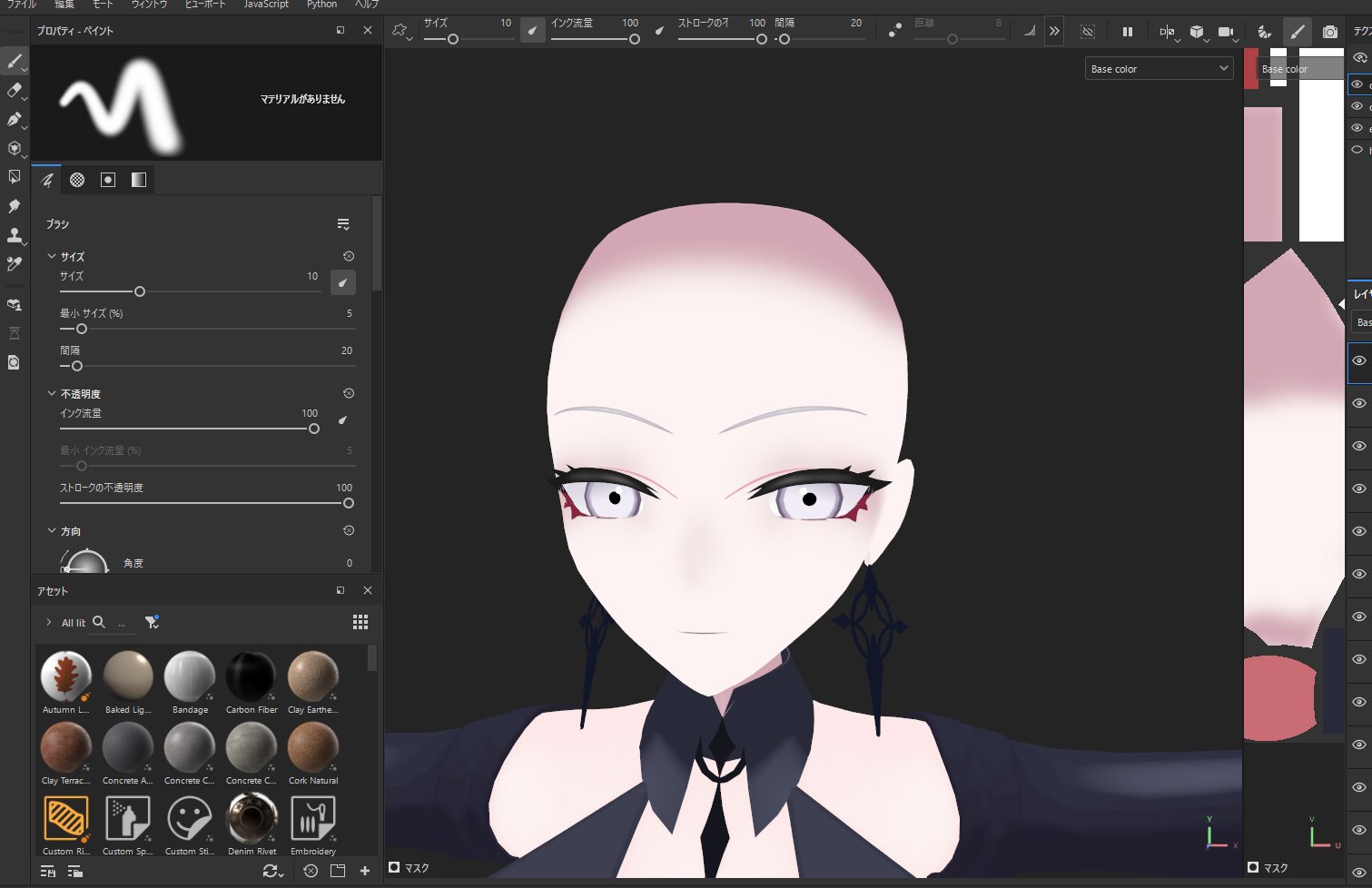The width and height of the screenshot is (1372, 888).
Task: Select the Carbon Fiber material
Action: pos(252,682)
